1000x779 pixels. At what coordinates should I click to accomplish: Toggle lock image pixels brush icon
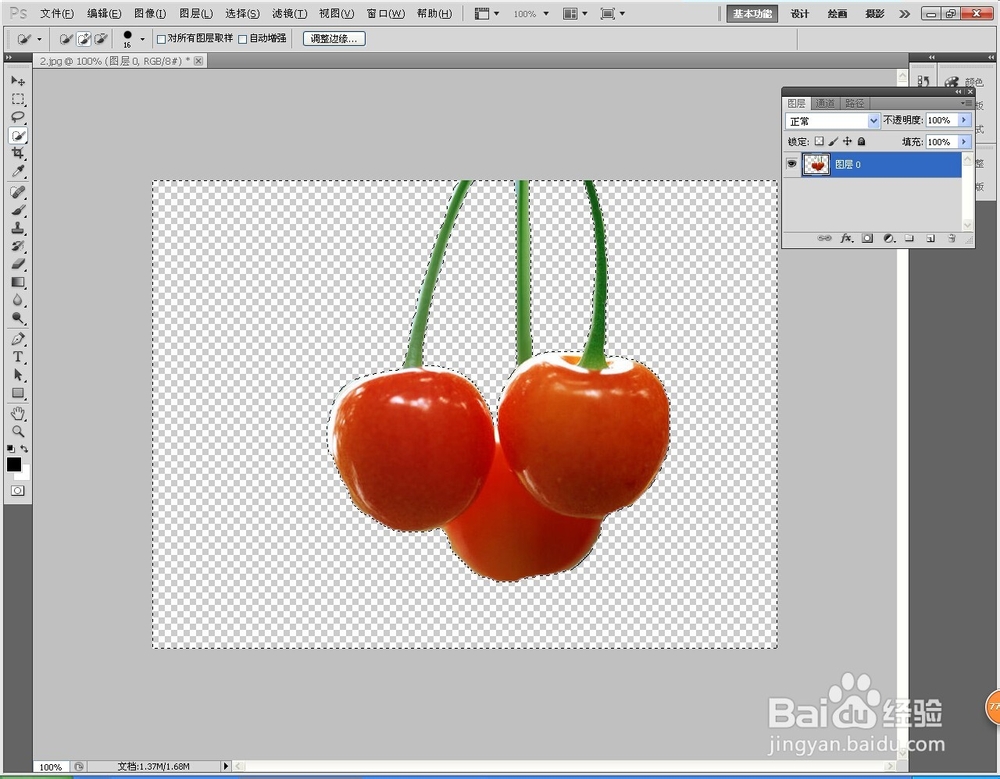(x=833, y=141)
